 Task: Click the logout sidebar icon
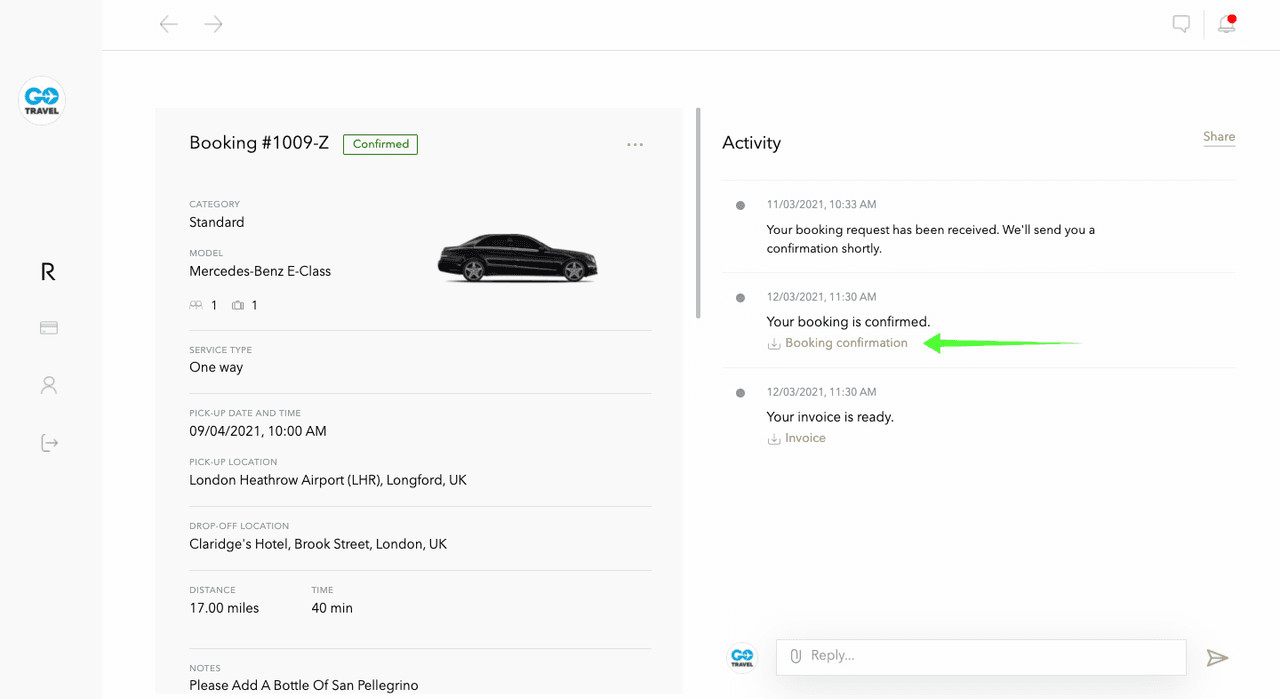click(x=49, y=443)
